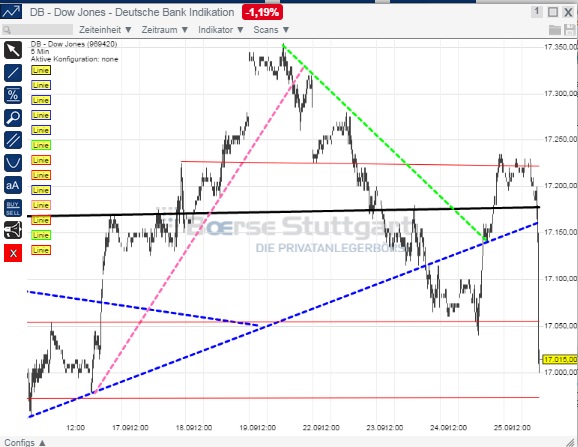The image size is (578, 447).
Task: Open the Zeitraum dropdown
Action: point(165,30)
